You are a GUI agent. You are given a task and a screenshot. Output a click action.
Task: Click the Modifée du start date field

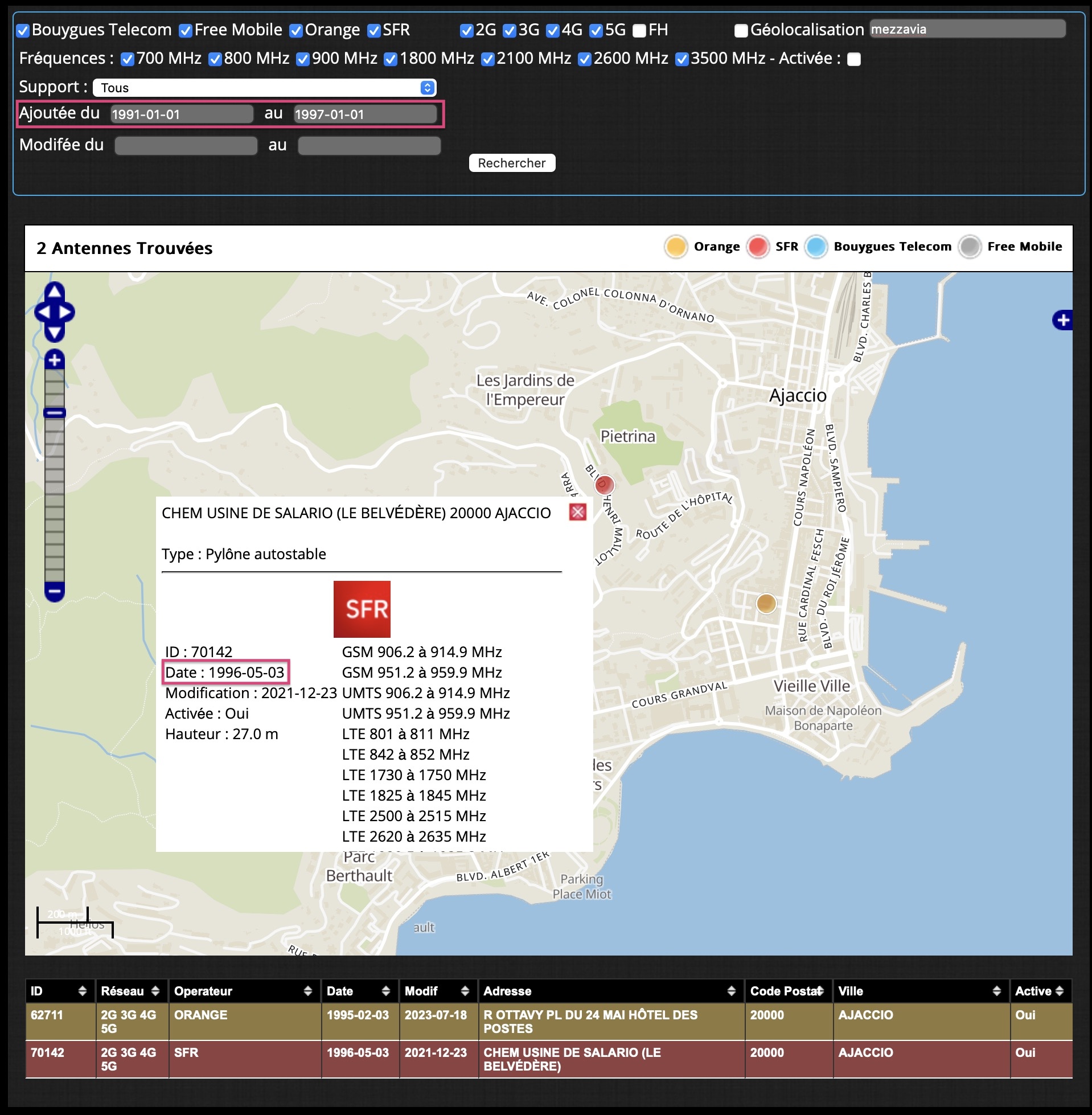tap(186, 146)
